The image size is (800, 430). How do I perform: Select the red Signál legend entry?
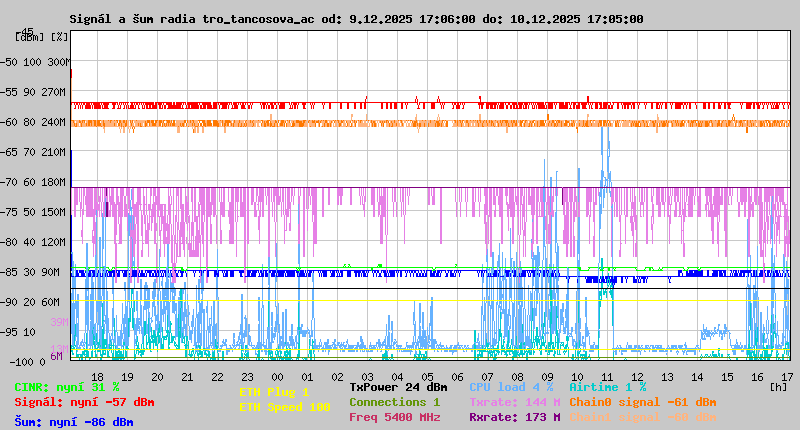tap(84, 402)
